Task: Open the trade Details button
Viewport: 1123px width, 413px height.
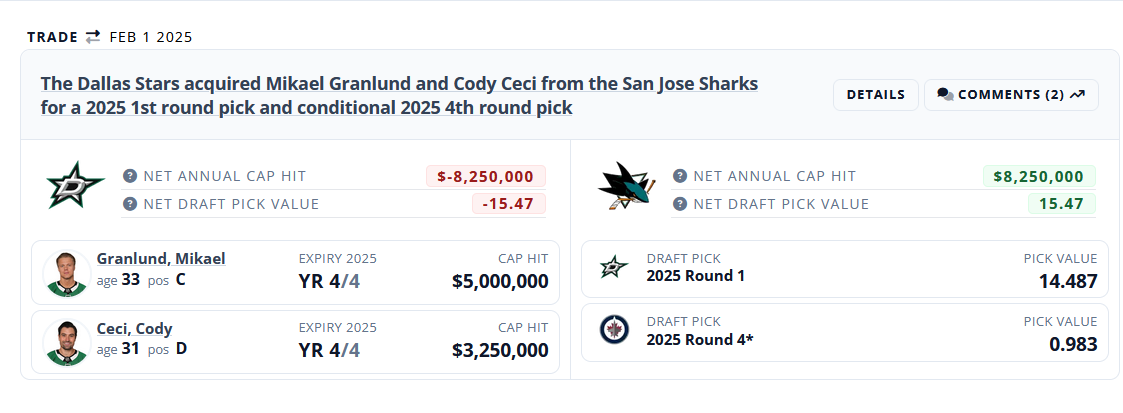Action: tap(875, 95)
